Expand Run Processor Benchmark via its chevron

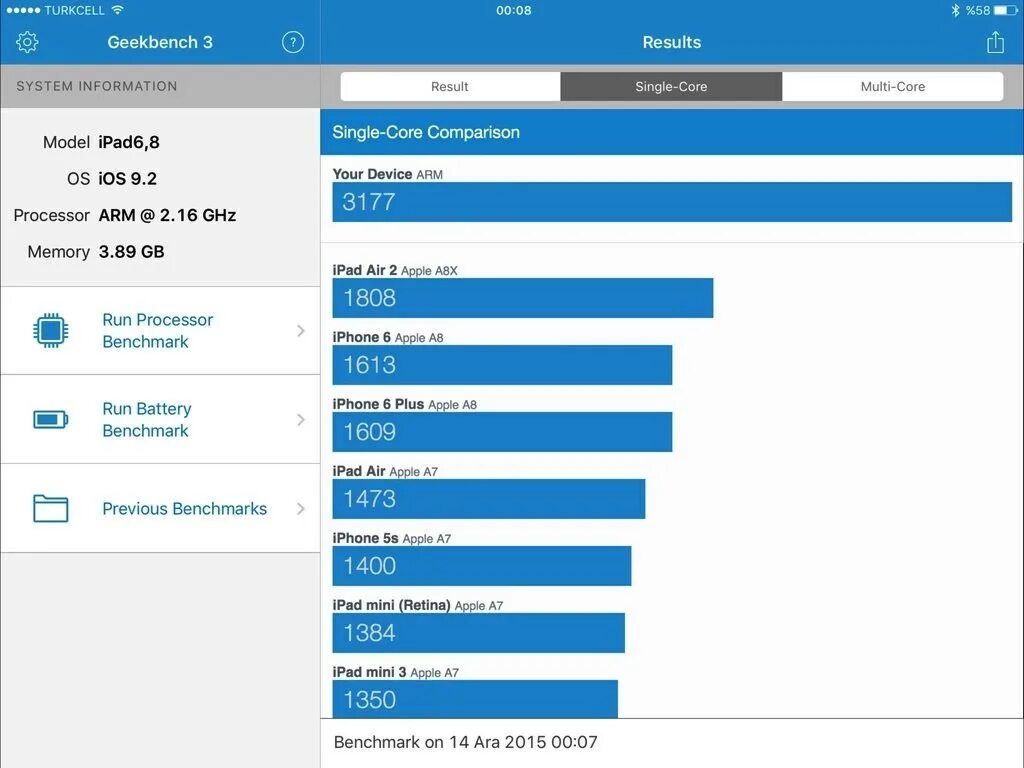pos(301,330)
